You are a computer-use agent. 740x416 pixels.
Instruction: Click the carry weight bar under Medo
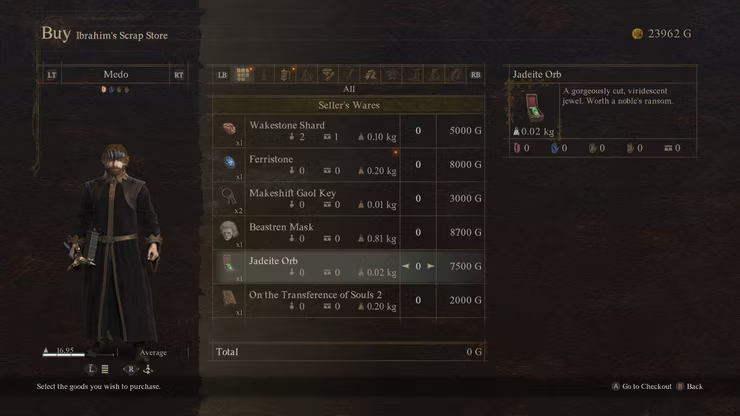tap(79, 354)
